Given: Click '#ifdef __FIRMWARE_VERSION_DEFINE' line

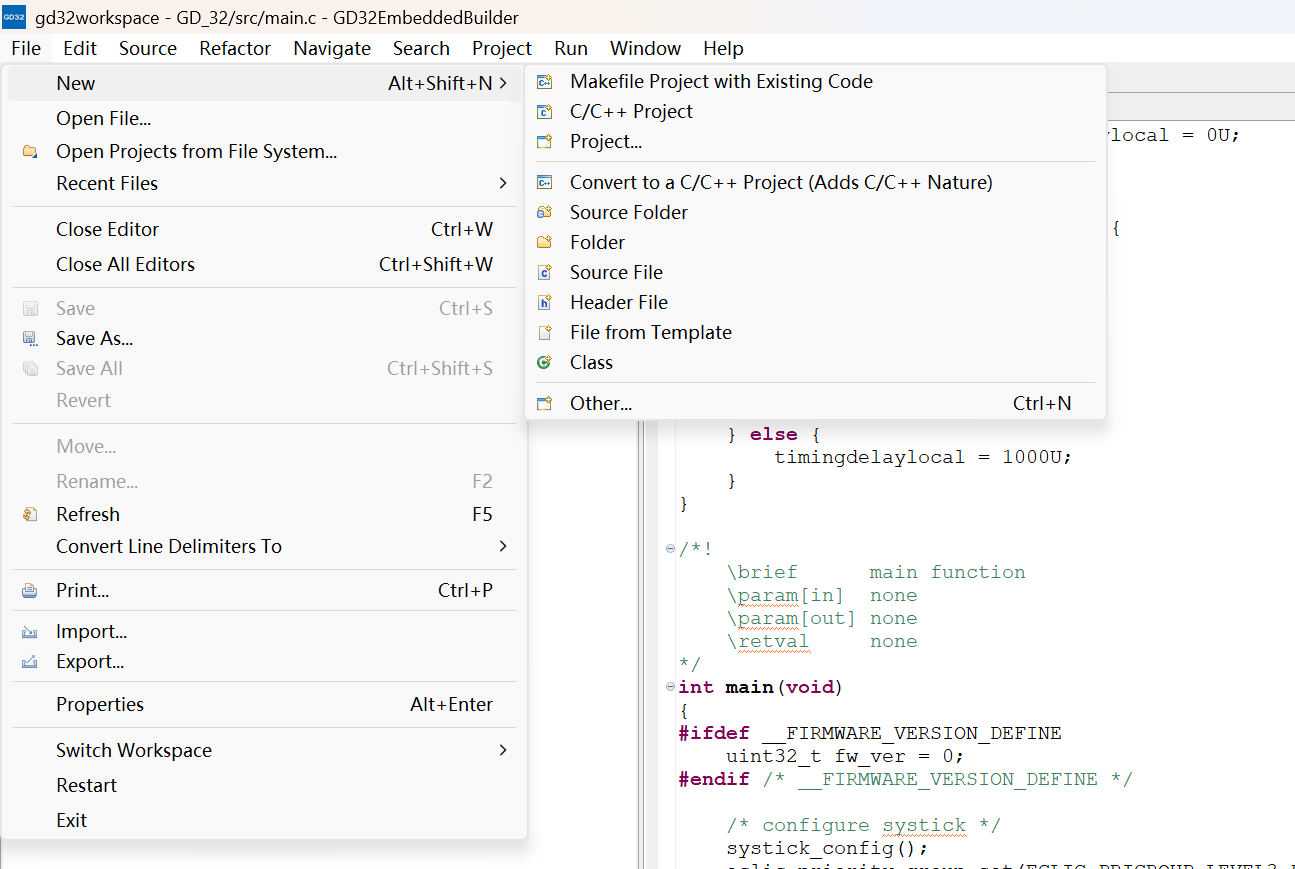Looking at the screenshot, I should click(870, 733).
